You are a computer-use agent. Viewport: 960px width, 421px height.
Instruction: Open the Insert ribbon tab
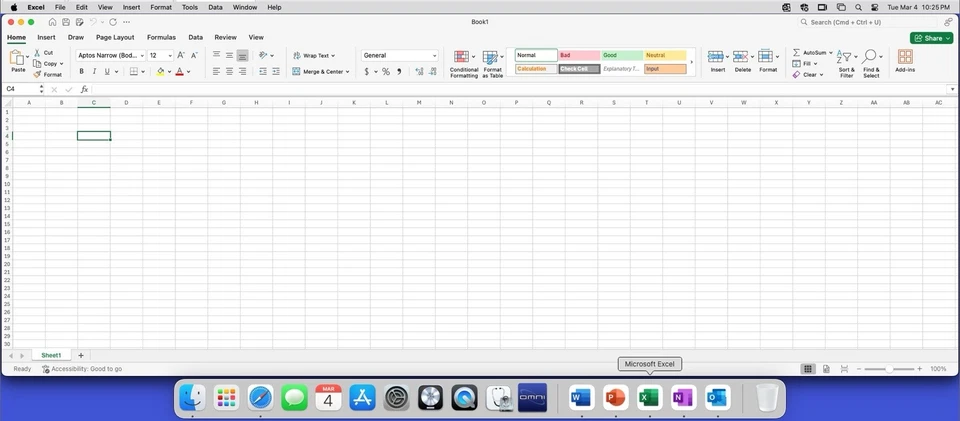click(47, 37)
